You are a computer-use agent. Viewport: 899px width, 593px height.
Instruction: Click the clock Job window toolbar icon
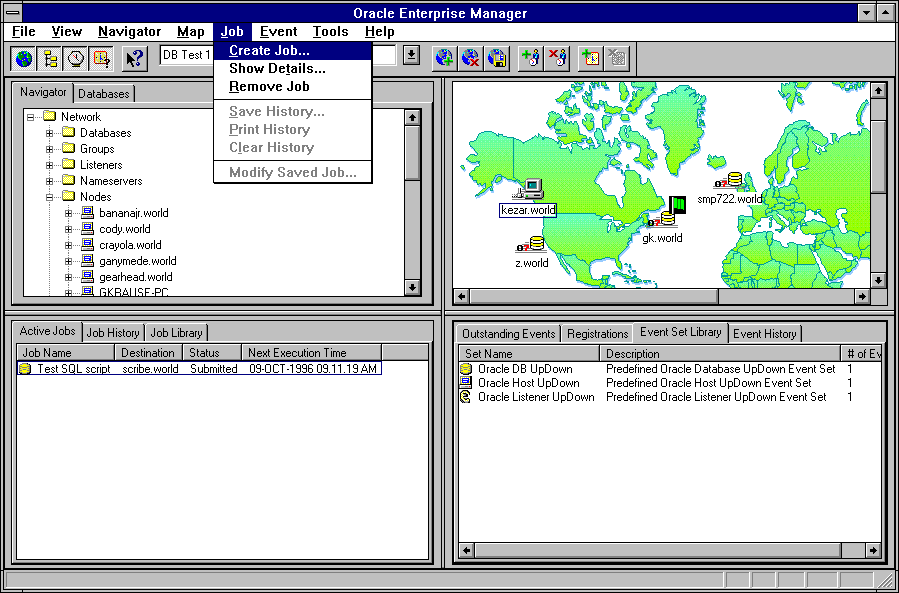click(75, 58)
